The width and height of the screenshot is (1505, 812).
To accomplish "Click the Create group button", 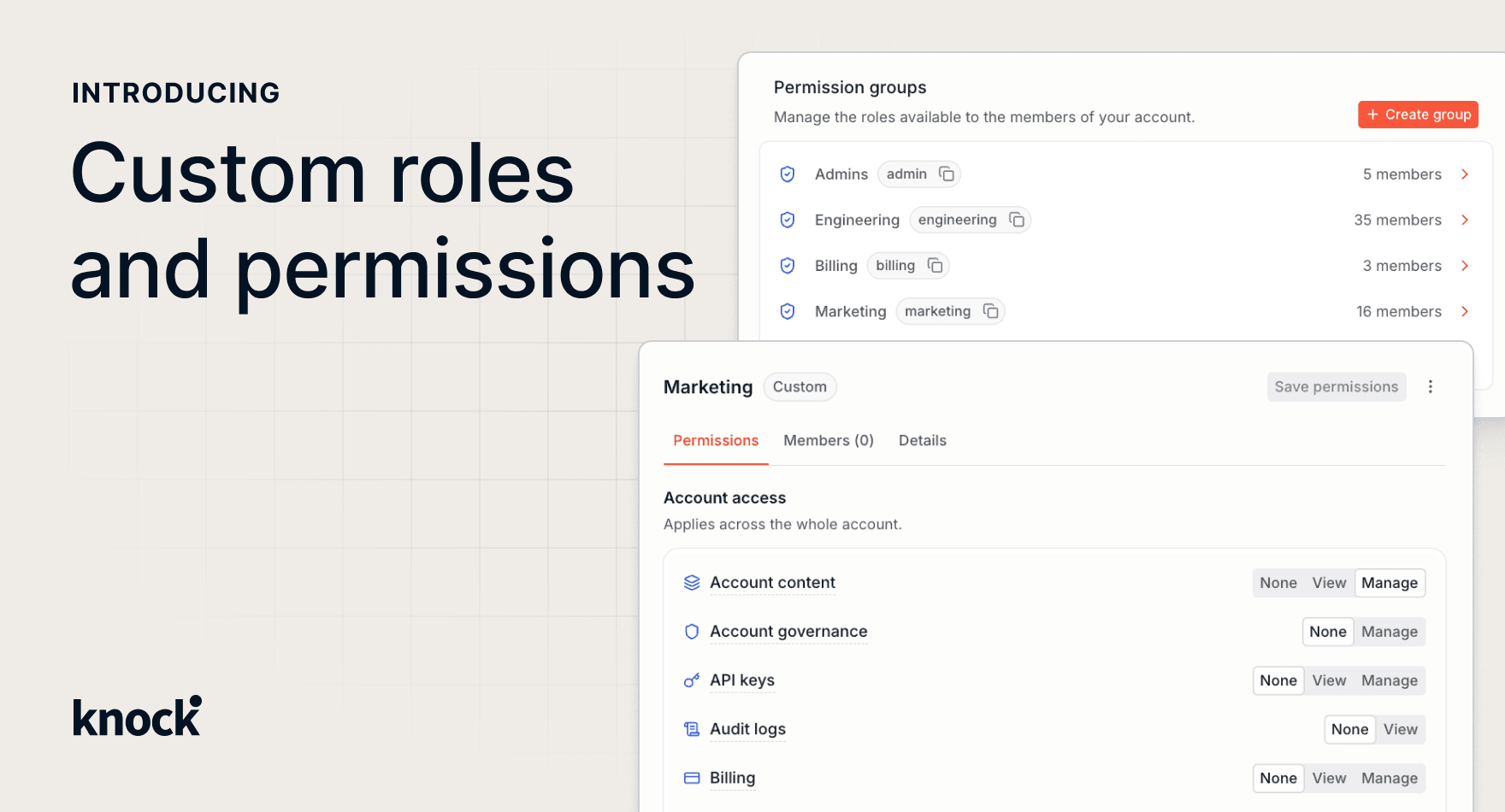I will tap(1419, 115).
